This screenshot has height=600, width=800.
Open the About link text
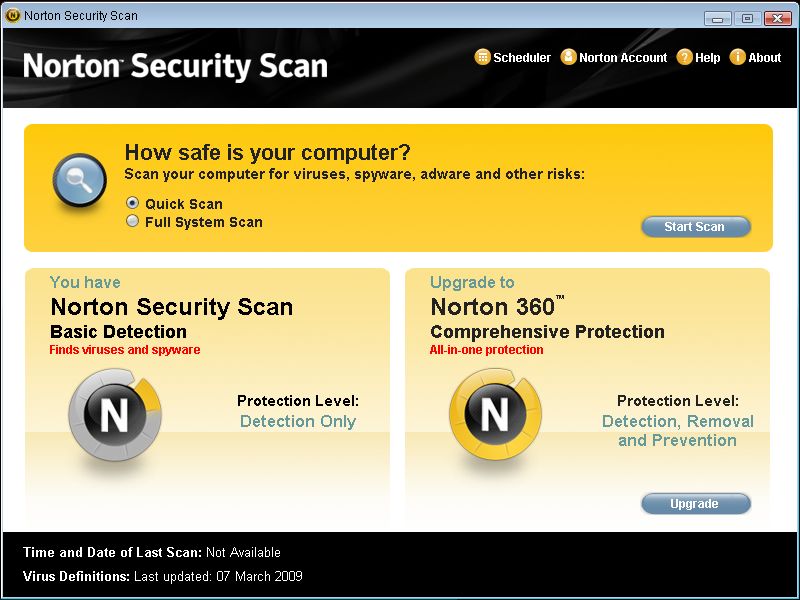point(765,58)
